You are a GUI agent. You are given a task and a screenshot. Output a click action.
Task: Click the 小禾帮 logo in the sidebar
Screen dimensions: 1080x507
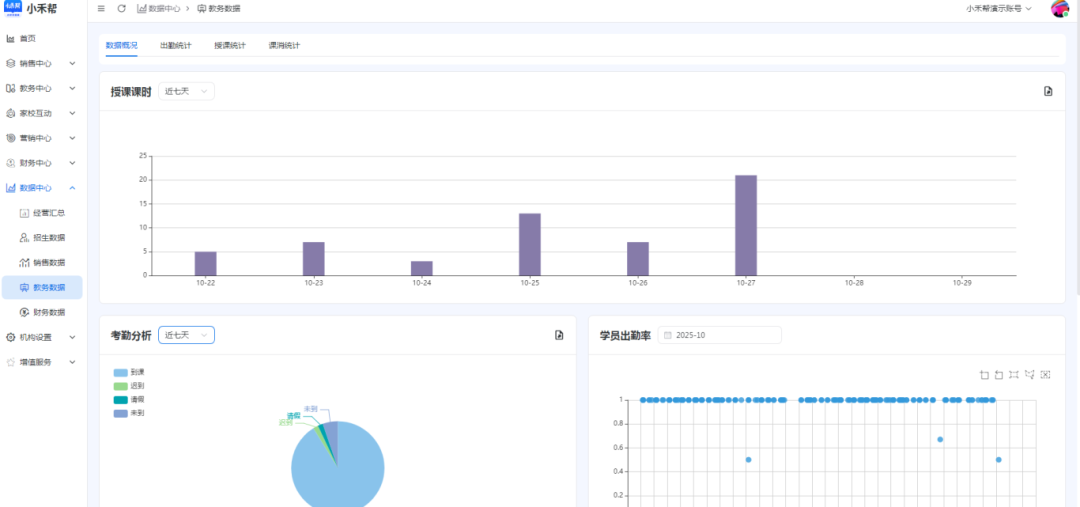30,8
